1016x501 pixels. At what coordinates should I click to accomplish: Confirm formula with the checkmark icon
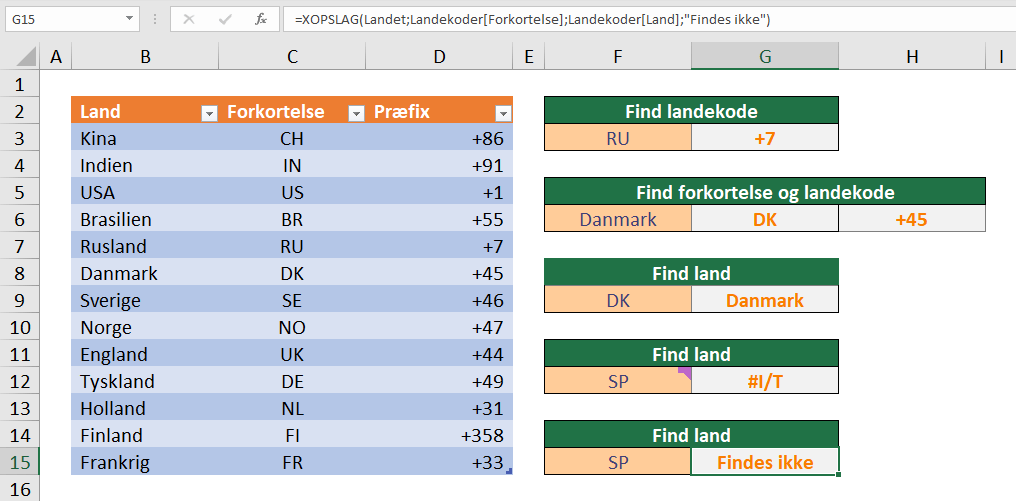pos(225,20)
